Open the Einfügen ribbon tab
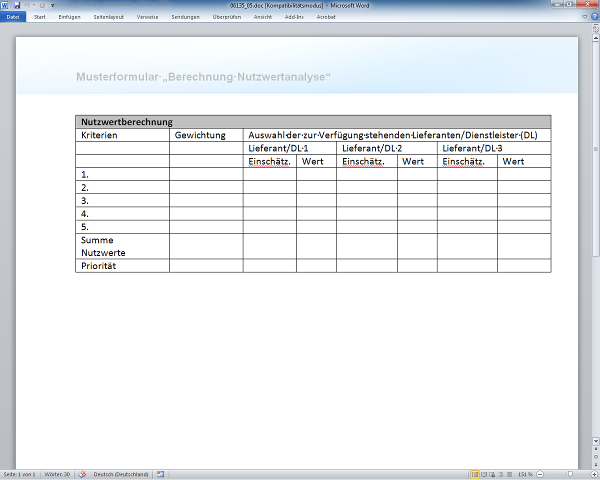The image size is (600, 480). (x=70, y=16)
